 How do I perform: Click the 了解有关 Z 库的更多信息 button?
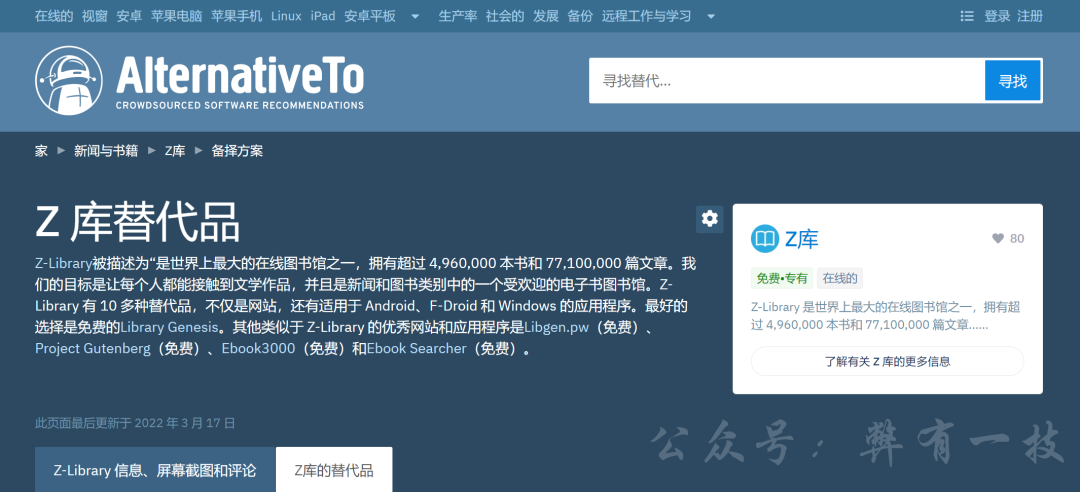887,361
